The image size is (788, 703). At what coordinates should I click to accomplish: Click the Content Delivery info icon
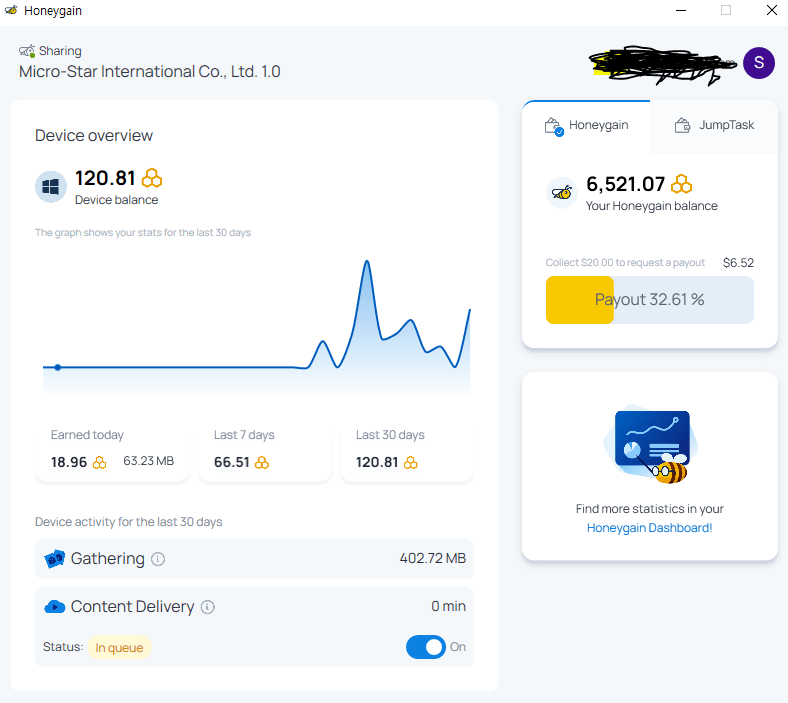click(x=208, y=607)
